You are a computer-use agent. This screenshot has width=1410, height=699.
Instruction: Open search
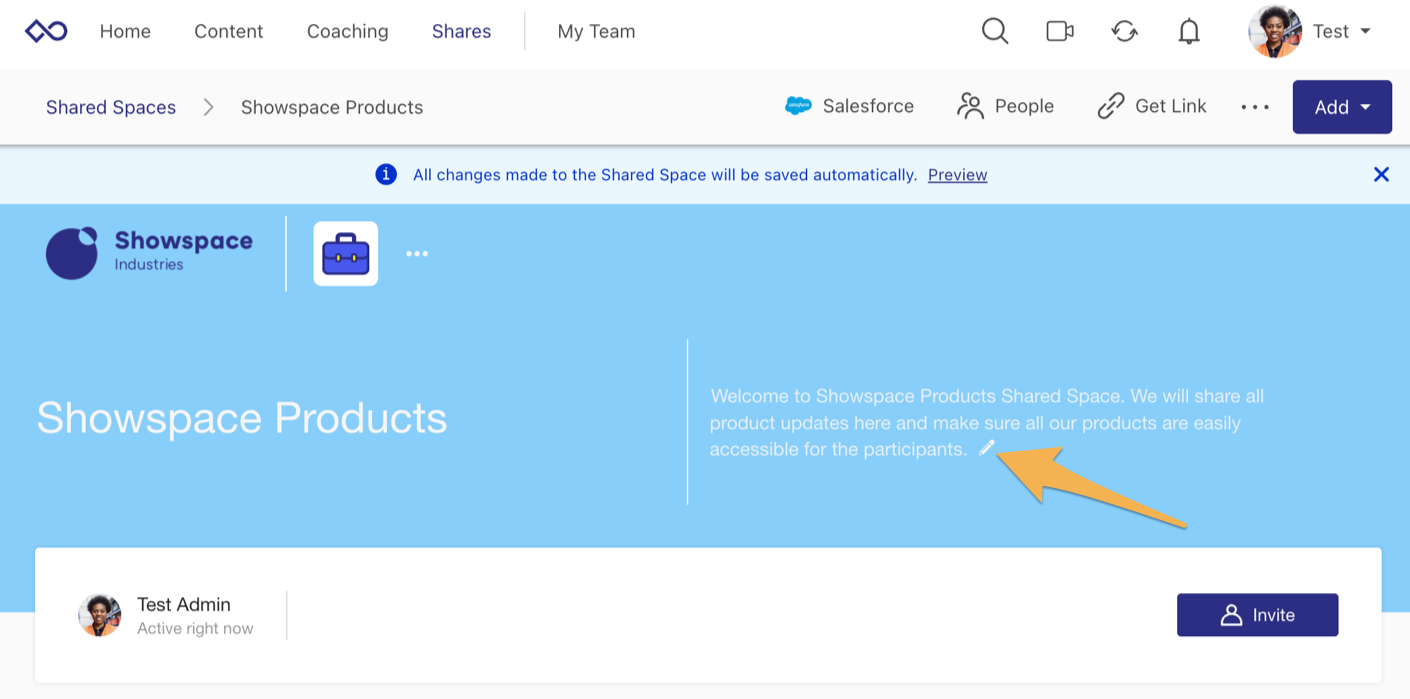click(x=994, y=31)
